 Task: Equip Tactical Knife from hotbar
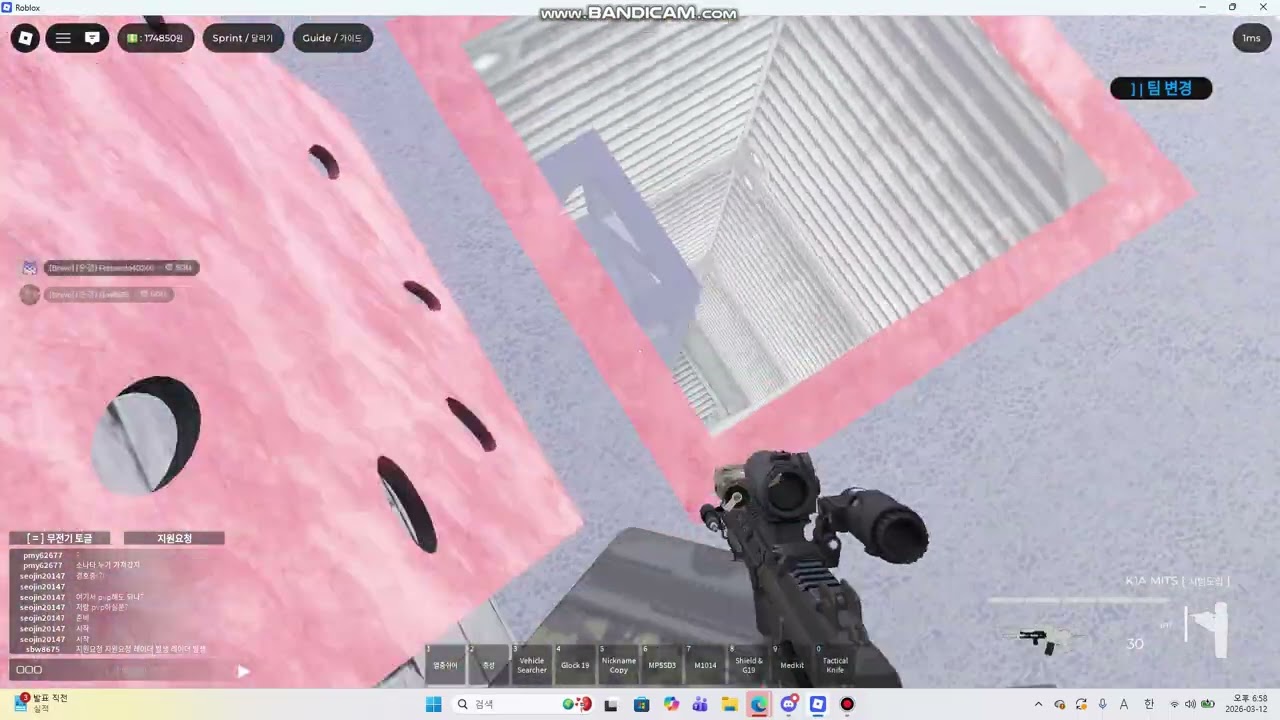[x=835, y=664]
